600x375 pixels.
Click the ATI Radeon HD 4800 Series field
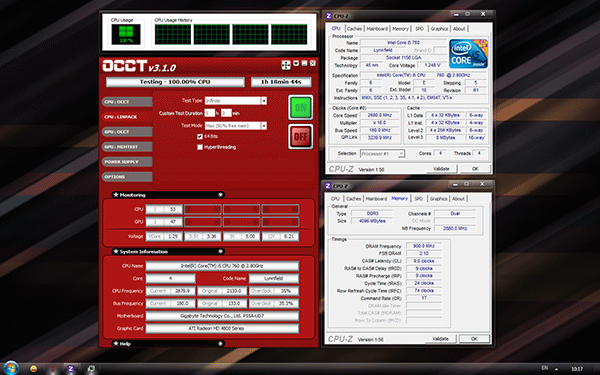click(222, 328)
